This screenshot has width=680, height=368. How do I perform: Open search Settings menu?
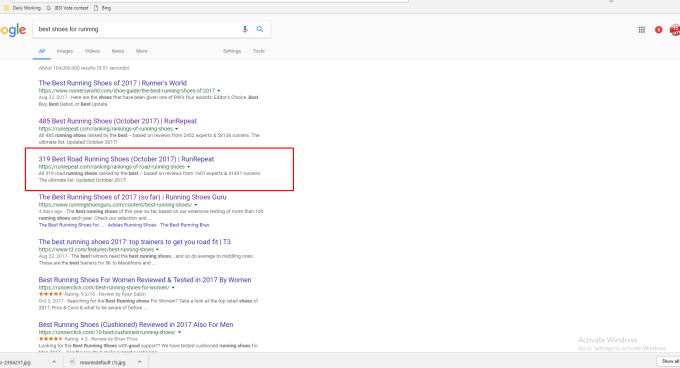[x=232, y=51]
